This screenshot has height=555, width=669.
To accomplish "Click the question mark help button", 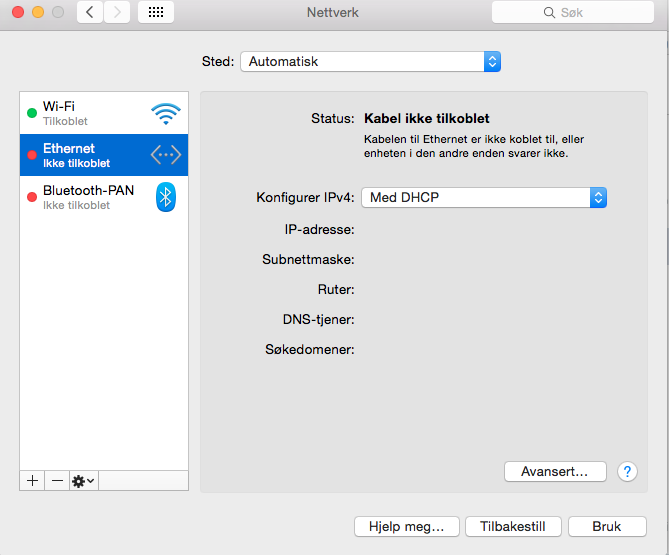I will [627, 471].
